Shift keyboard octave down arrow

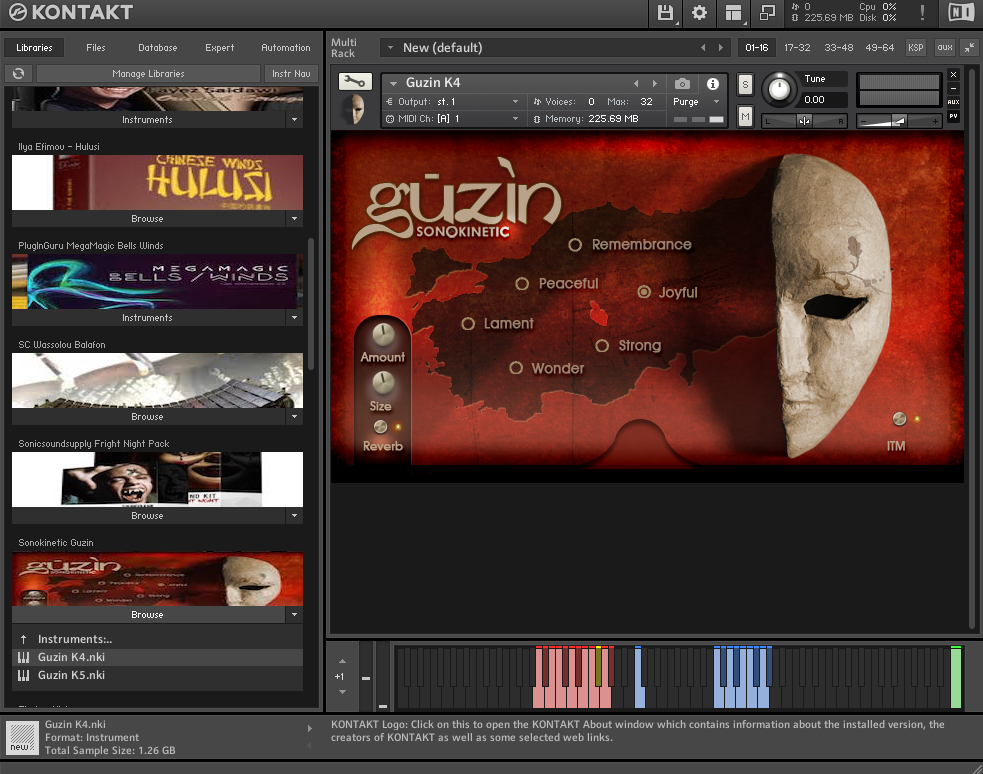click(x=342, y=692)
